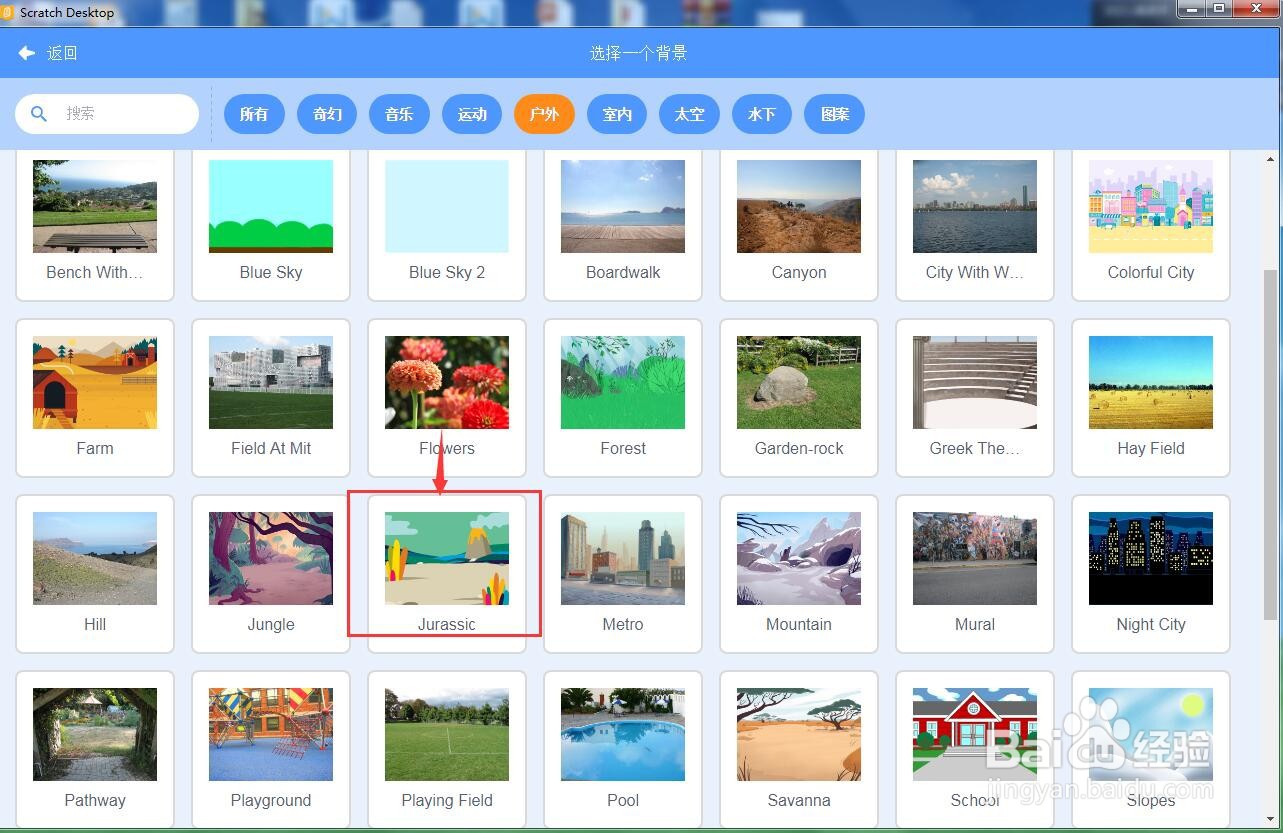Go back via 返回 link
The width and height of the screenshot is (1283, 833).
click(x=62, y=53)
